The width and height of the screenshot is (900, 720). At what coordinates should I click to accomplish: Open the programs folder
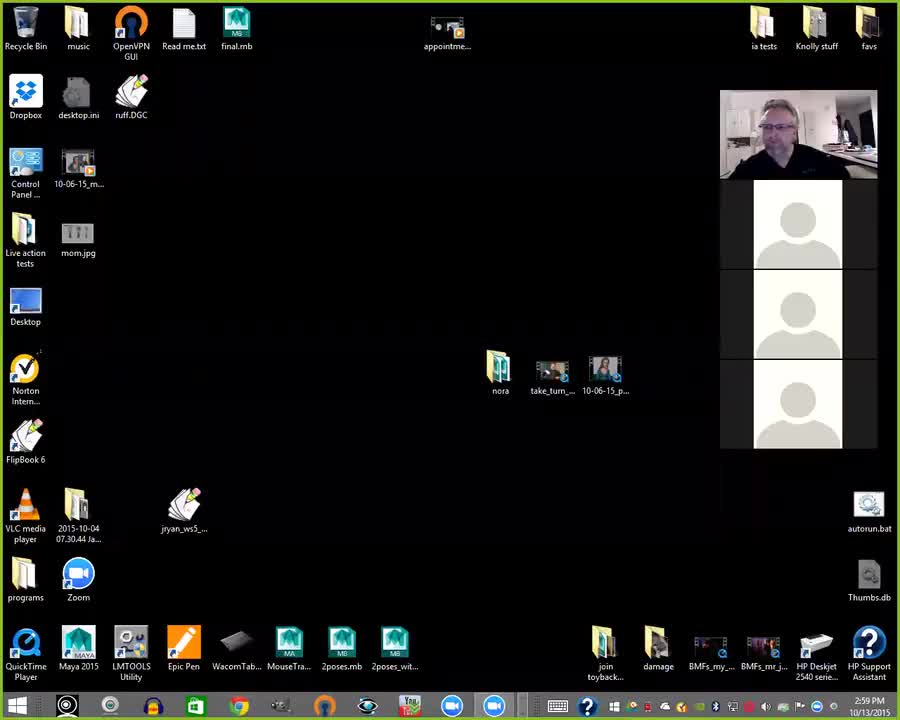click(25, 579)
